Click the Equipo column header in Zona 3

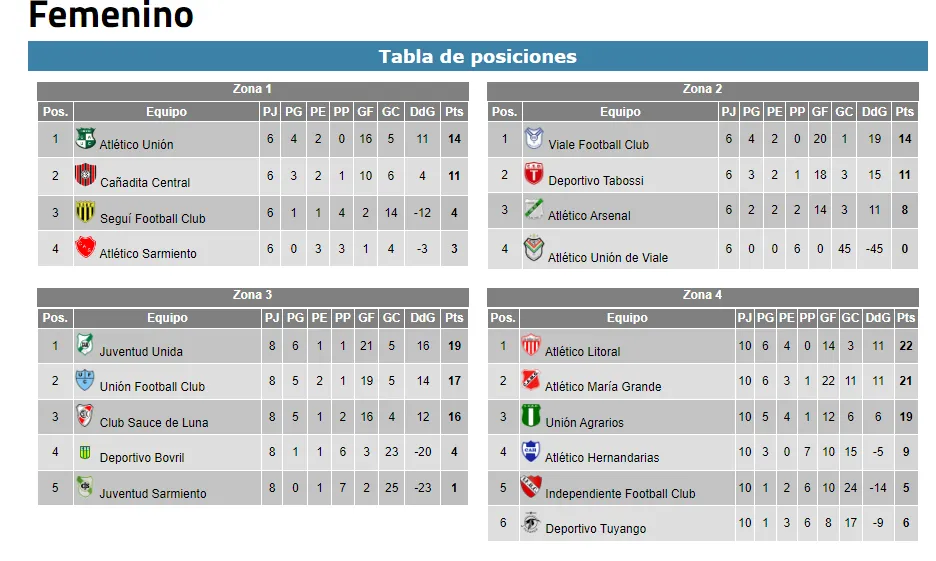[167, 318]
